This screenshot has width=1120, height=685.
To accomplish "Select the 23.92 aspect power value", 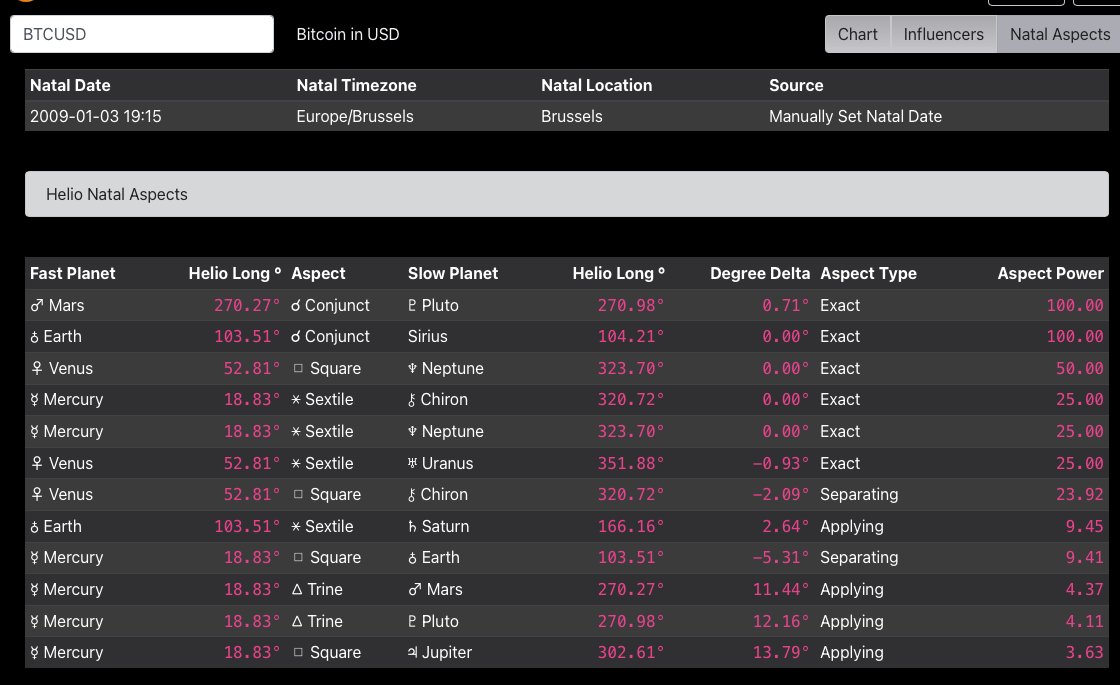I will pyautogui.click(x=1079, y=494).
